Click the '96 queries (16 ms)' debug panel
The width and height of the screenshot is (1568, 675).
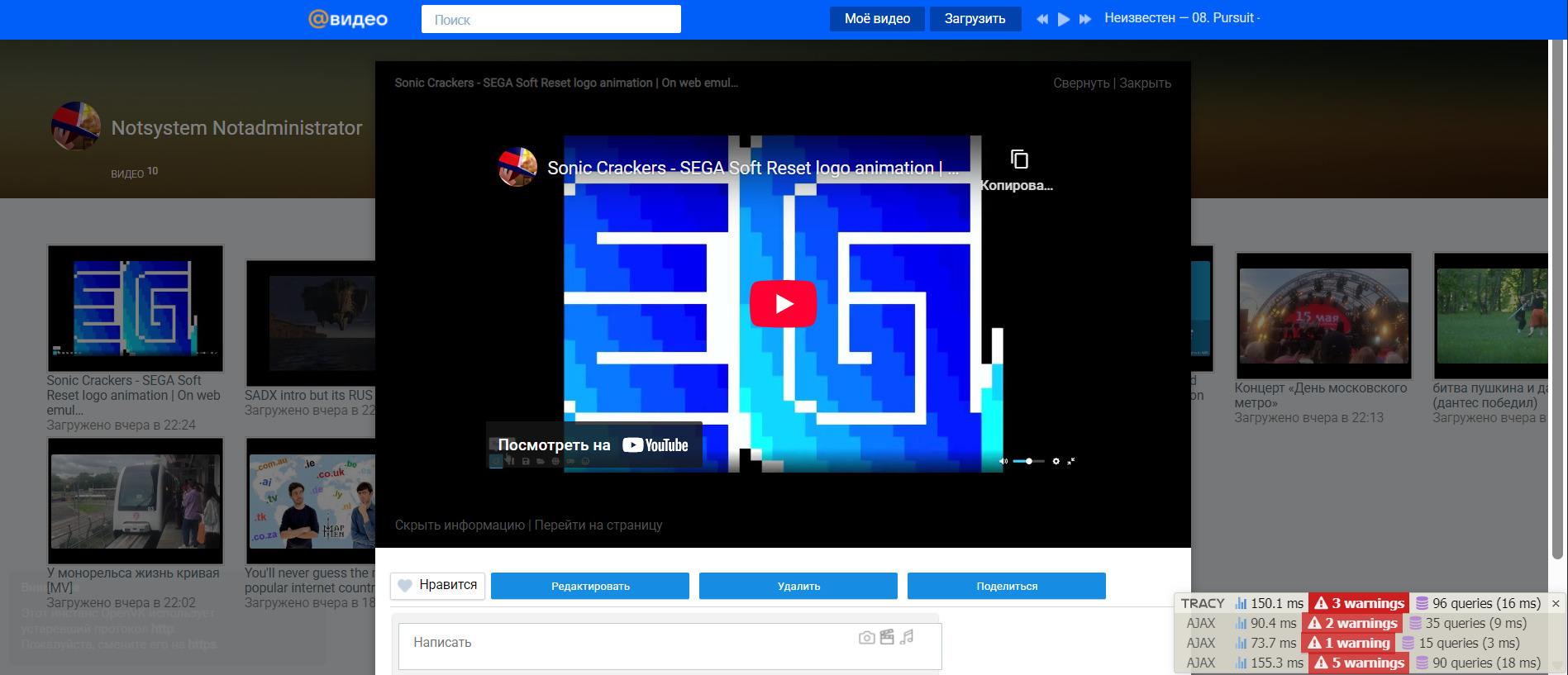1478,603
